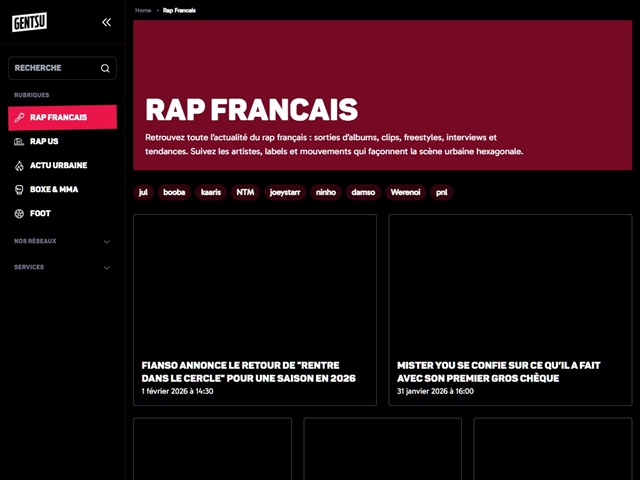Select the jul tag
The image size is (640, 480).
[143, 192]
